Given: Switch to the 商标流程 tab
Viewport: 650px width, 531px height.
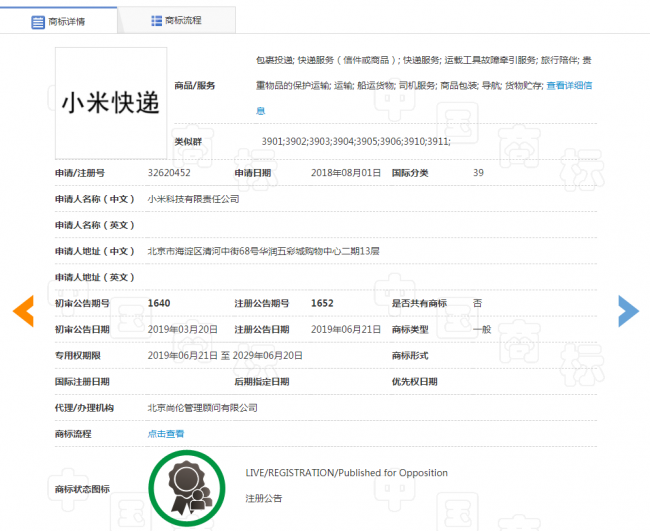Looking at the screenshot, I should [x=177, y=20].
